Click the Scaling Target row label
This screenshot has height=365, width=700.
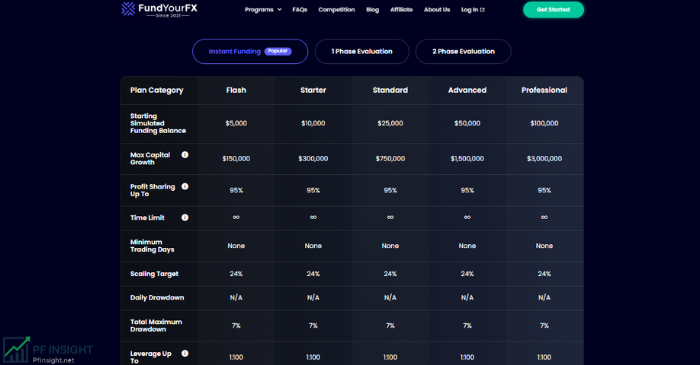pyautogui.click(x=154, y=274)
